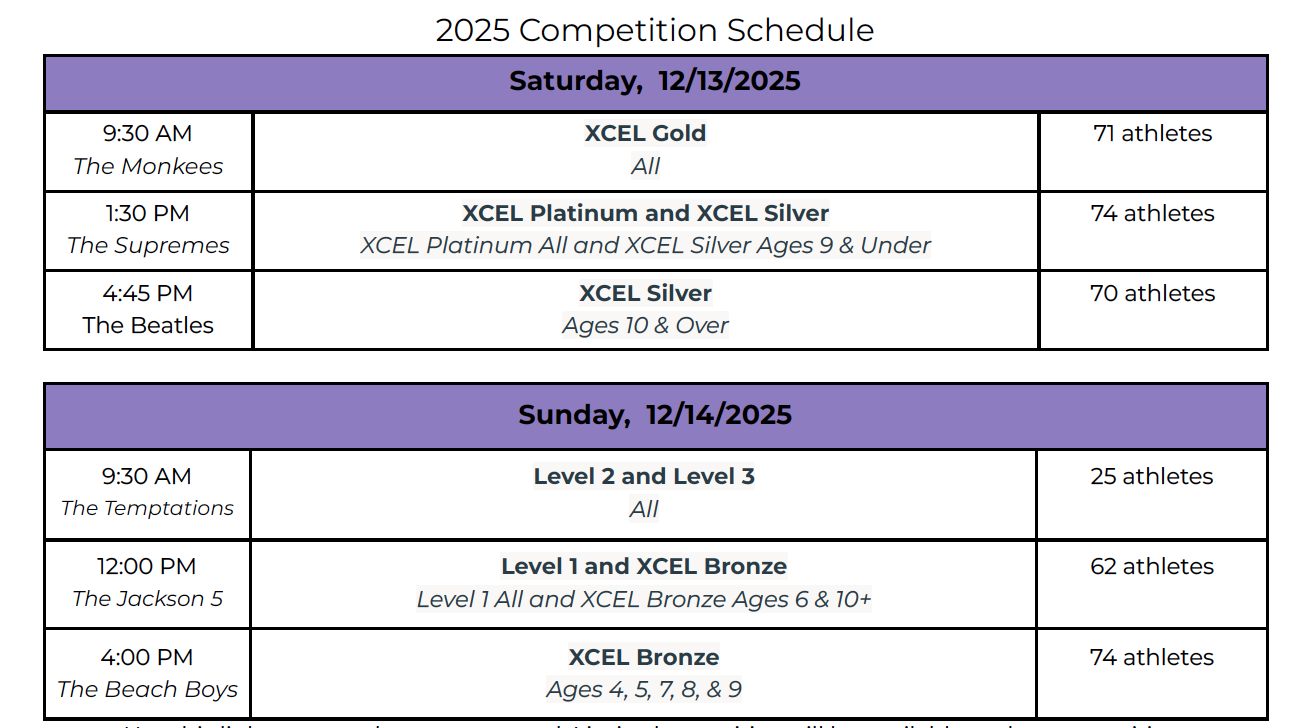
Task: Click the "70 athletes" cell
Action: tap(1152, 293)
